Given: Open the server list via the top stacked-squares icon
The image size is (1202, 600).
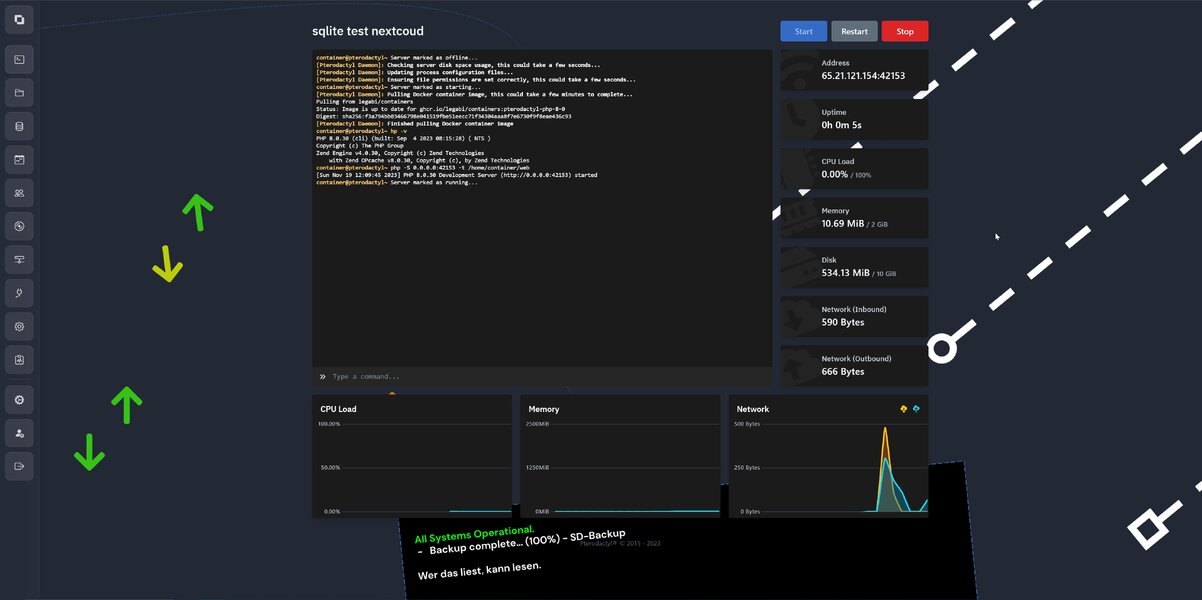Looking at the screenshot, I should [19, 19].
